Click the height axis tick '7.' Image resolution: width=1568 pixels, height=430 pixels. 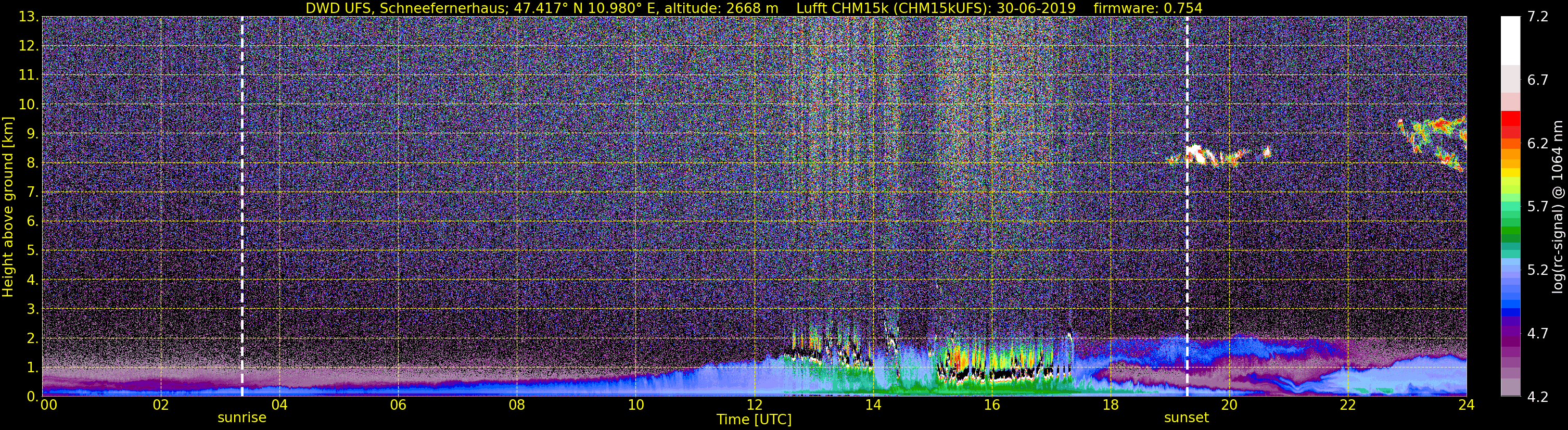coord(32,193)
